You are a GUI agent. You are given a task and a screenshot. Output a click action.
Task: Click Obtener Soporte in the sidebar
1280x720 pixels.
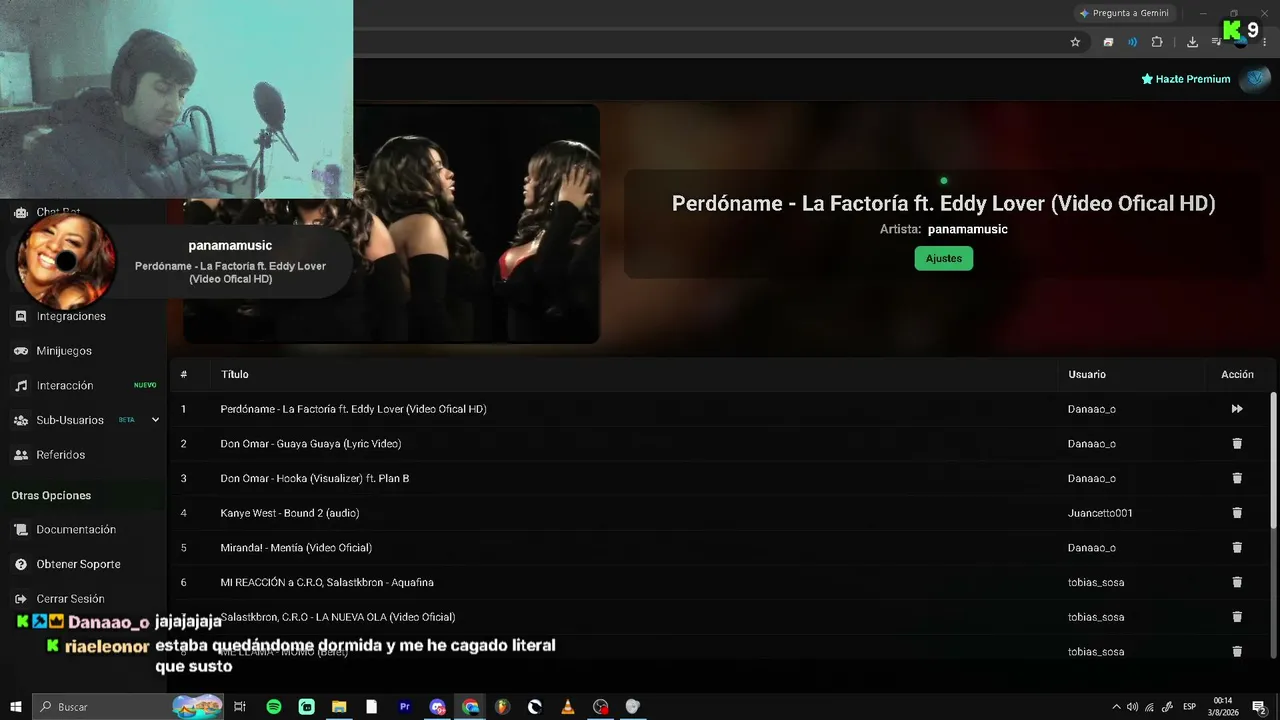pos(78,564)
